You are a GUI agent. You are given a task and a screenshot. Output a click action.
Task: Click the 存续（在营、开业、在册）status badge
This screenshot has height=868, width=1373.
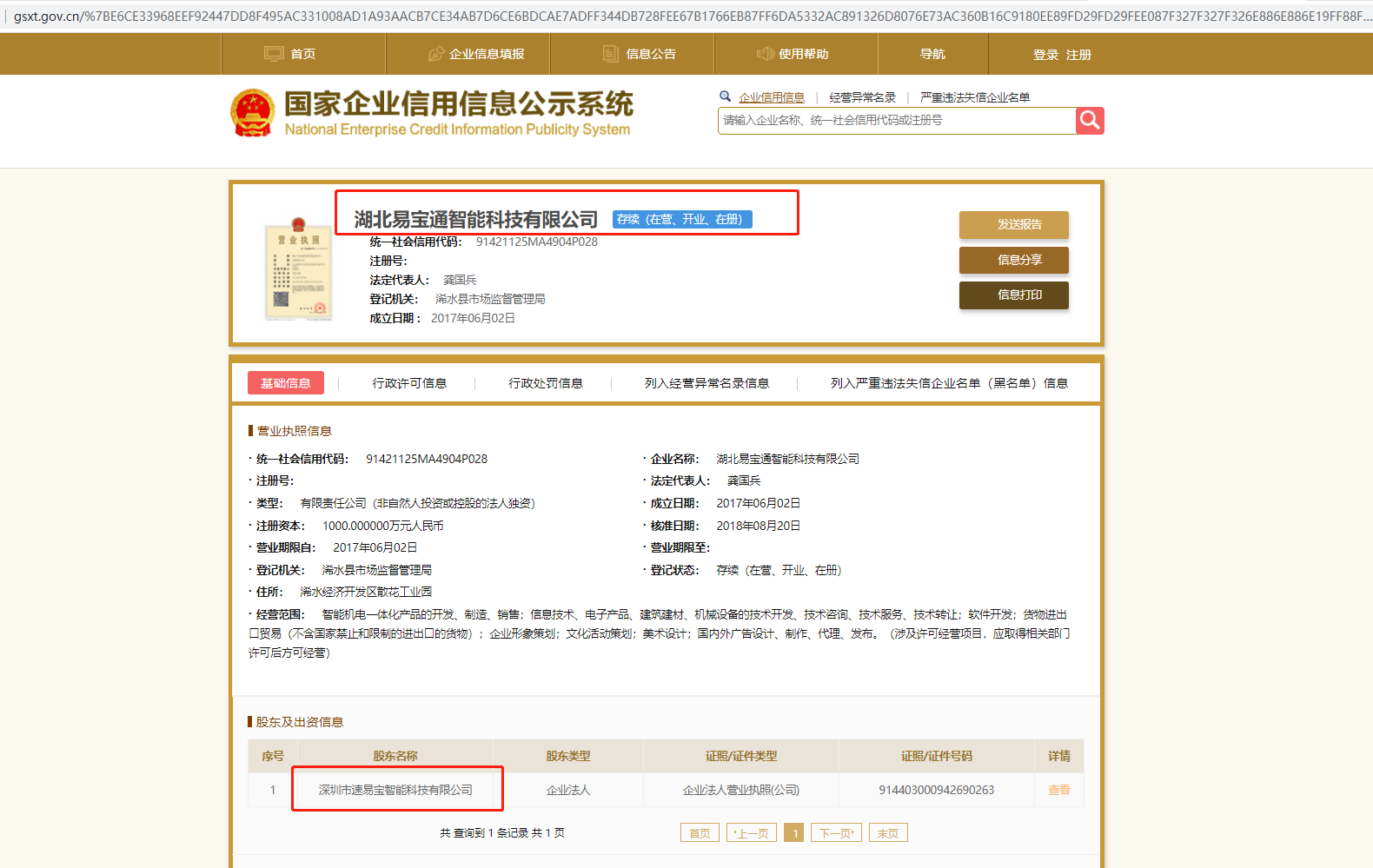(682, 220)
